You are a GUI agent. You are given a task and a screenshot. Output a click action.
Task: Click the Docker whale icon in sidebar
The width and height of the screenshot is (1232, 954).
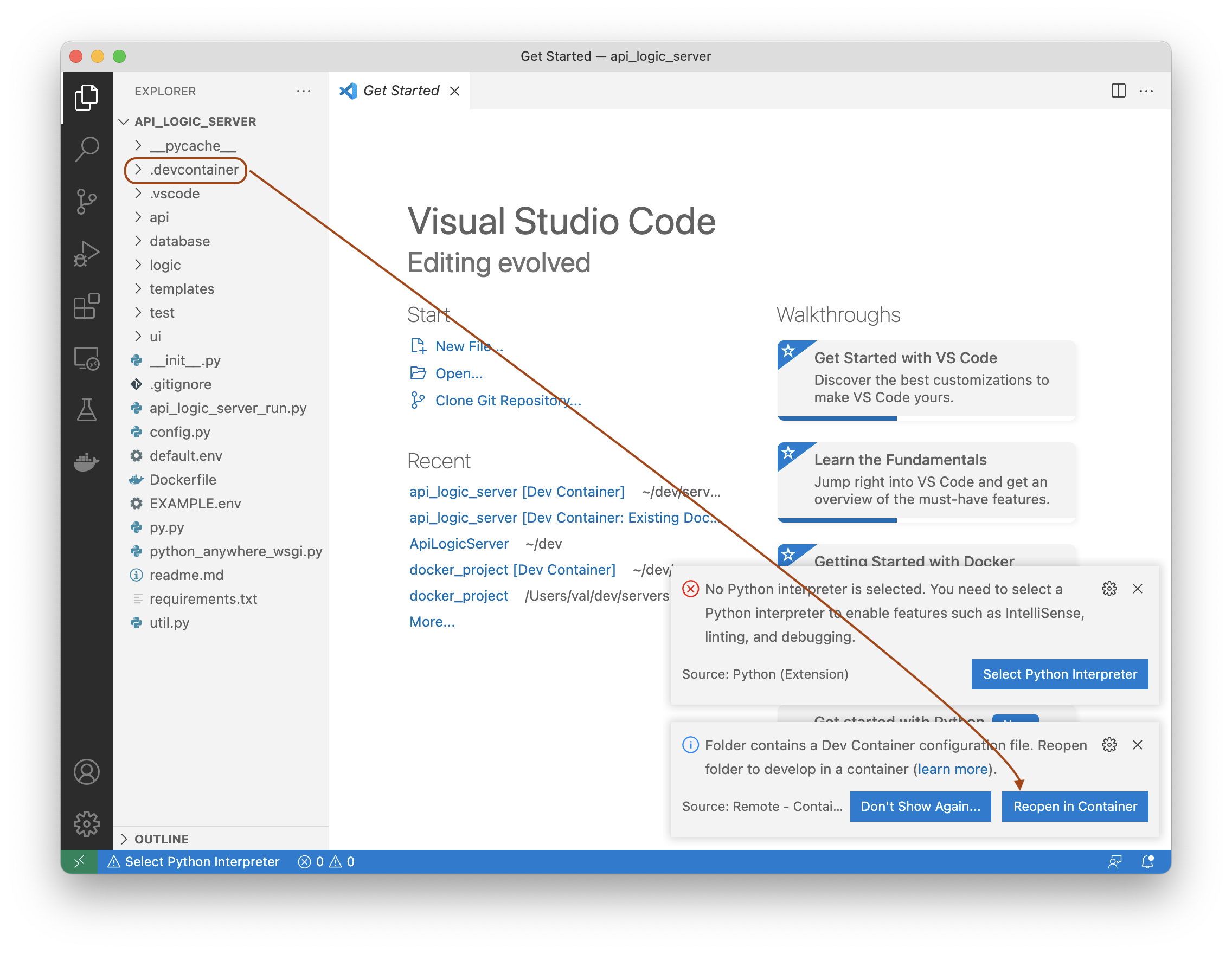[x=86, y=461]
